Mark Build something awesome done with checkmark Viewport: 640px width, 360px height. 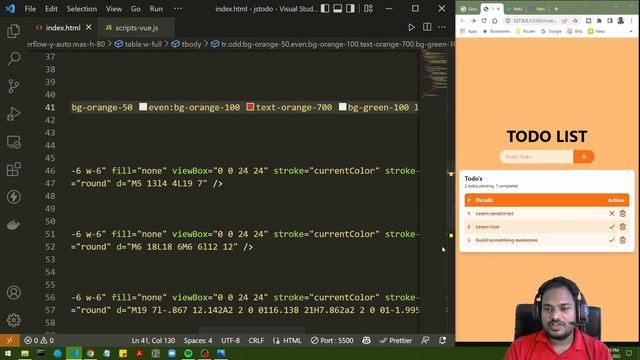pyautogui.click(x=611, y=240)
